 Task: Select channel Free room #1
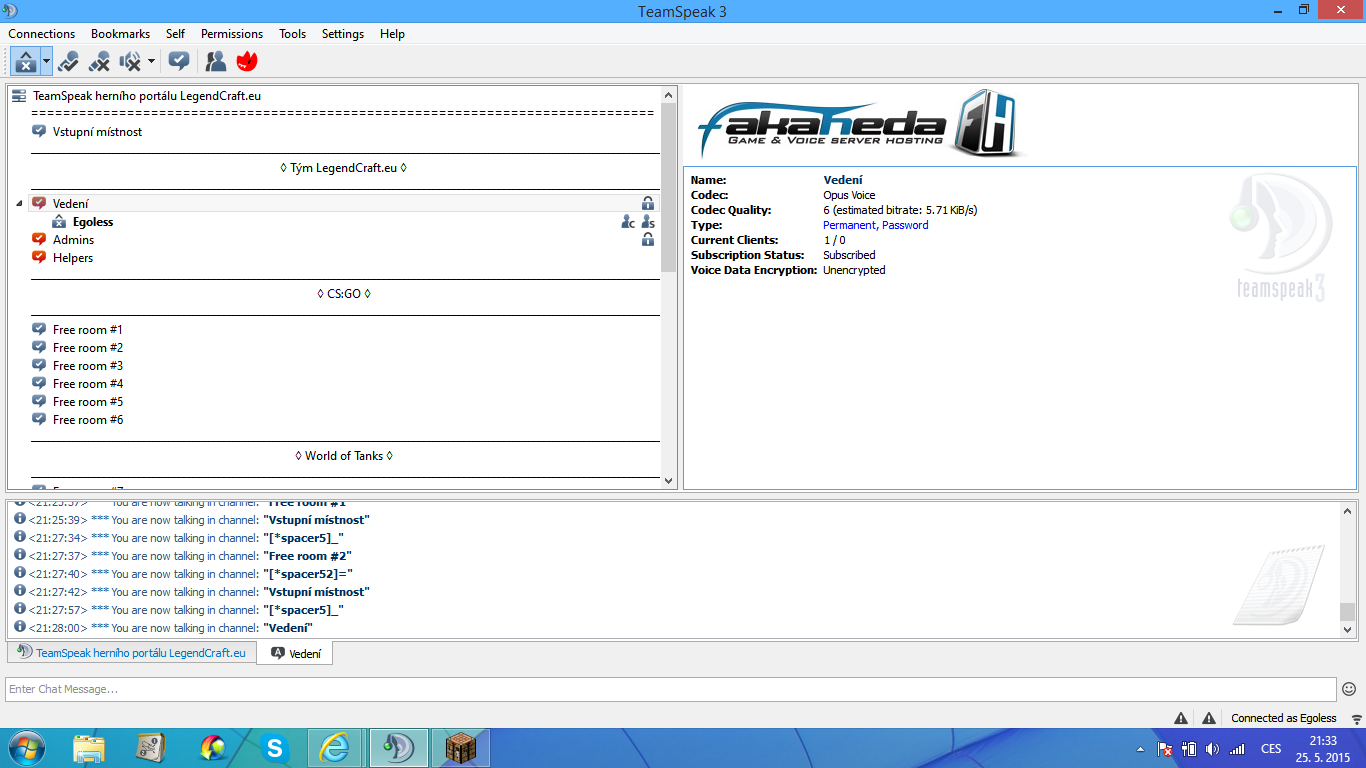coord(88,330)
